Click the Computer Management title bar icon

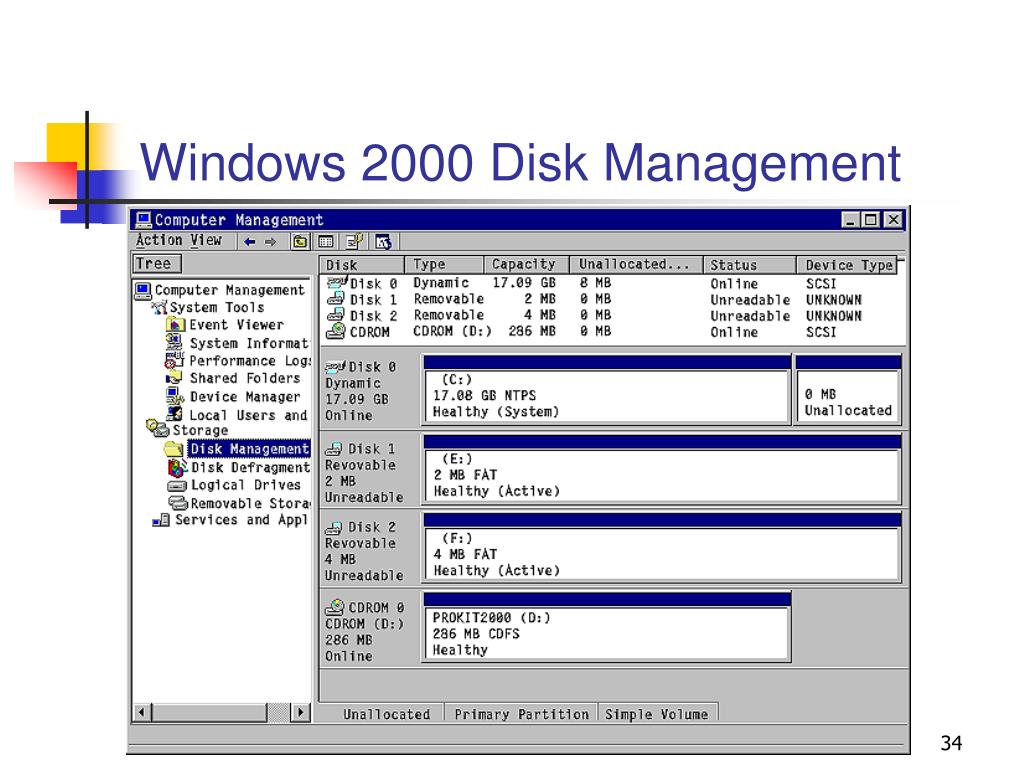point(144,219)
